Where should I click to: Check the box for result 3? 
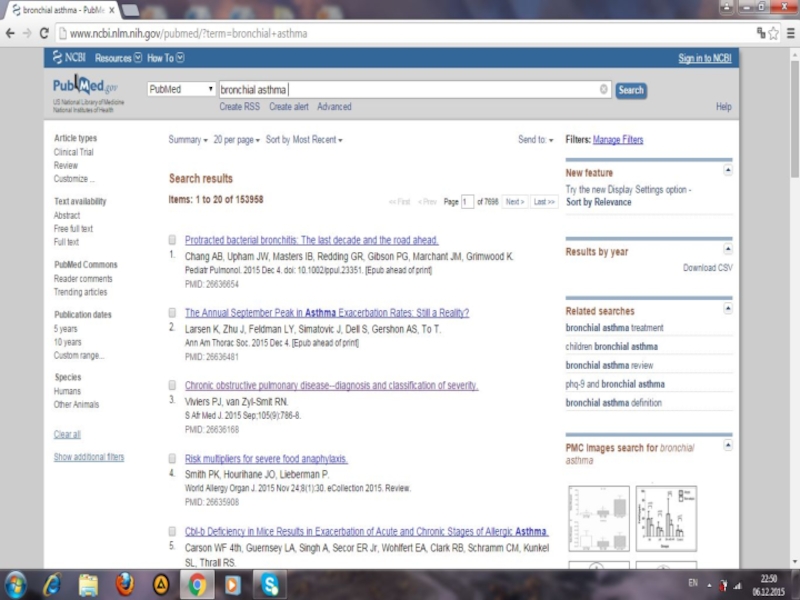[x=172, y=385]
